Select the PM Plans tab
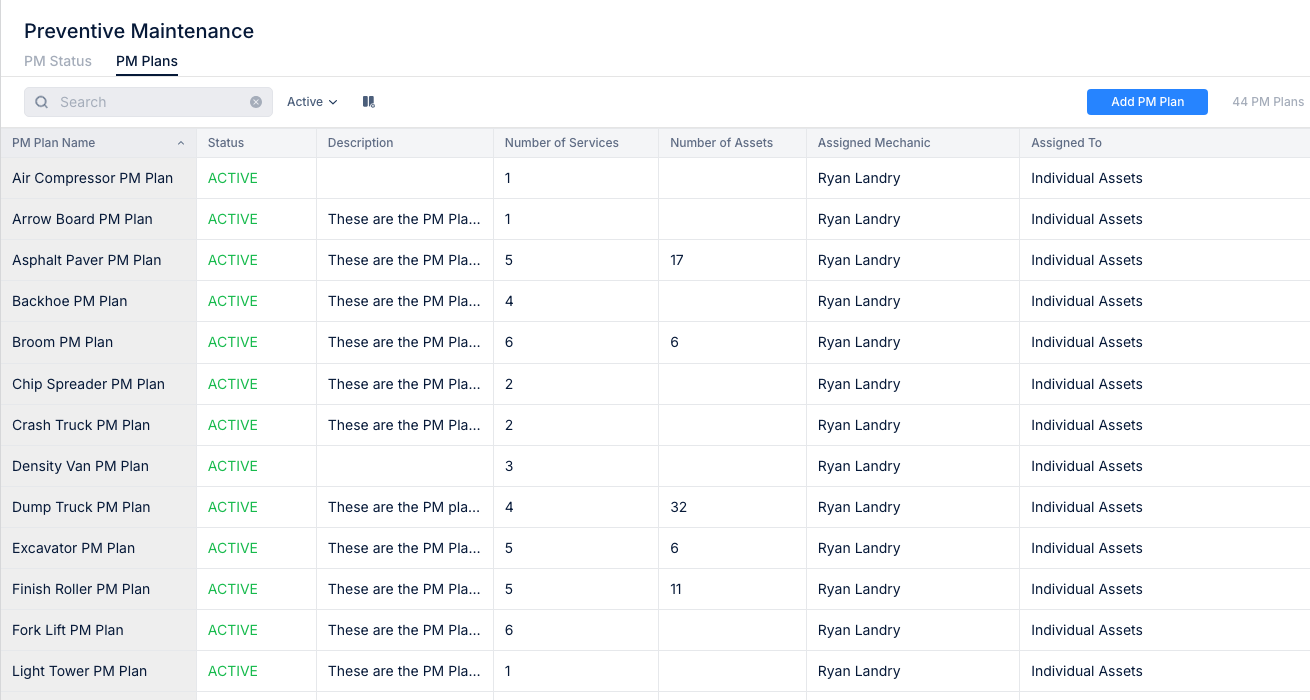1310x700 pixels. click(146, 61)
